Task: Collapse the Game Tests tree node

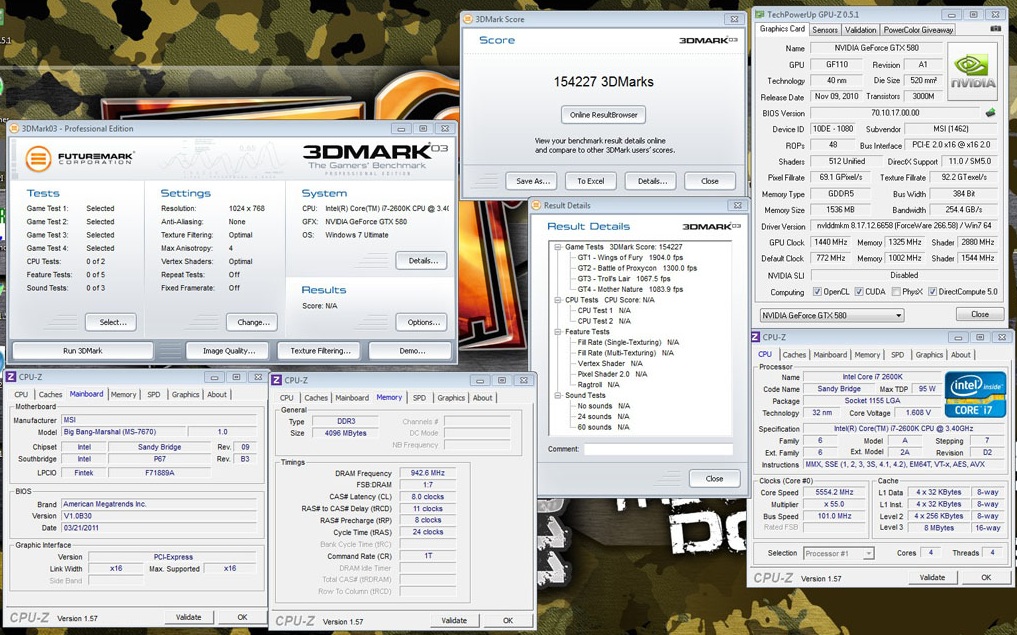Action: point(558,247)
